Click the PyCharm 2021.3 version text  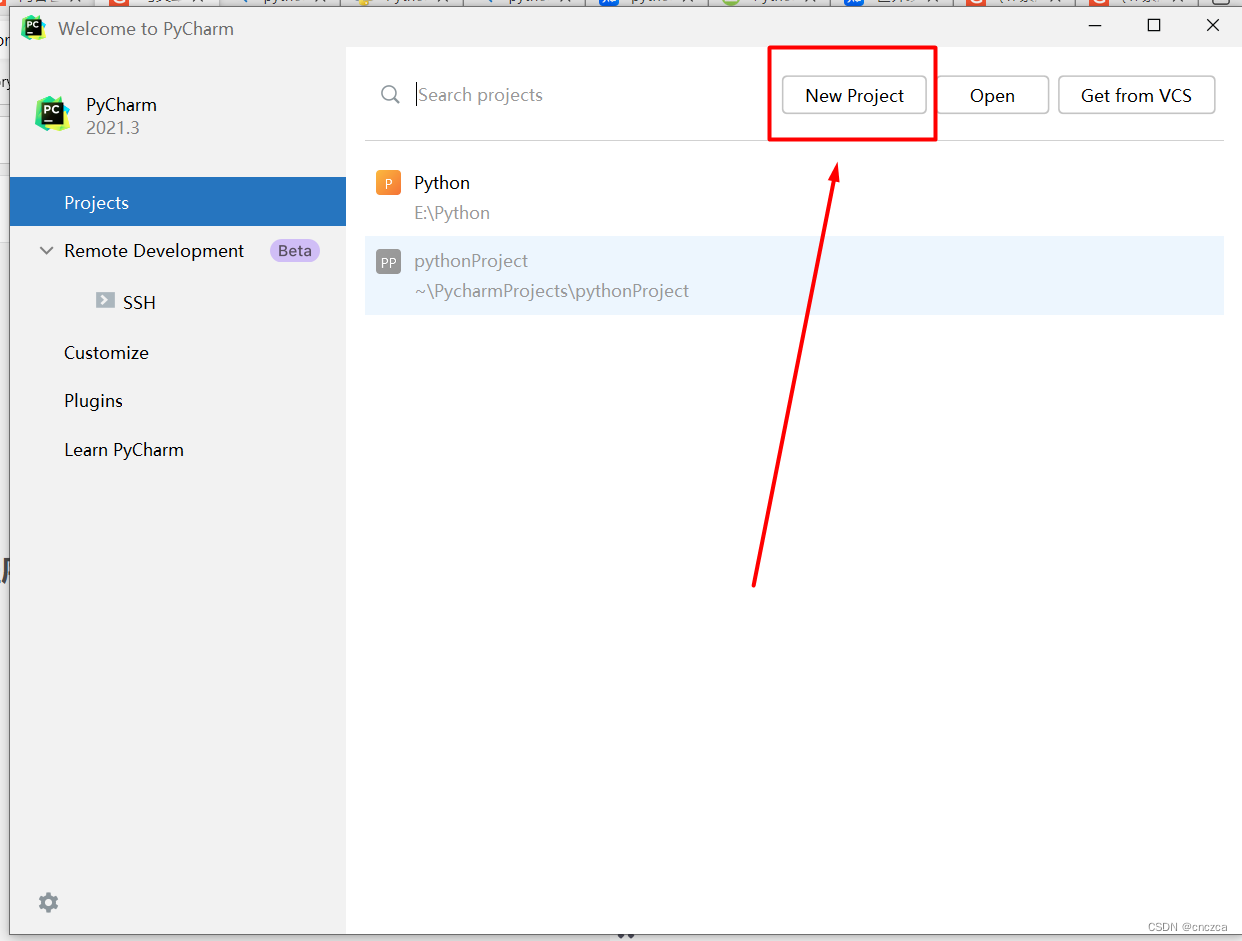point(113,128)
